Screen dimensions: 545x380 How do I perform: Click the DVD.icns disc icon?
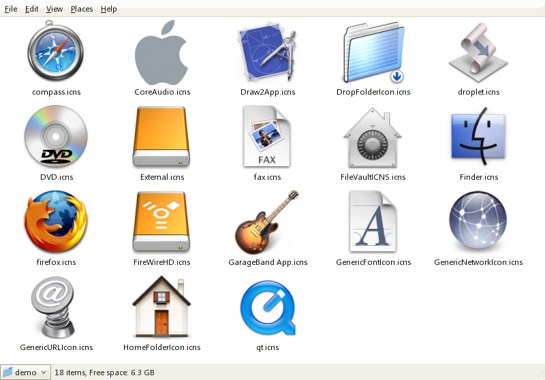(x=56, y=137)
